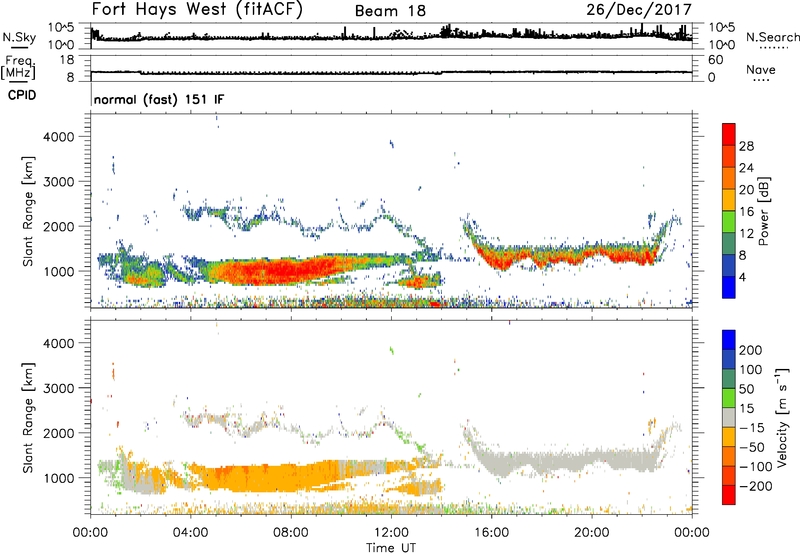Click the 'CPID' row label
This screenshot has height=554, width=800.
tap(22, 95)
